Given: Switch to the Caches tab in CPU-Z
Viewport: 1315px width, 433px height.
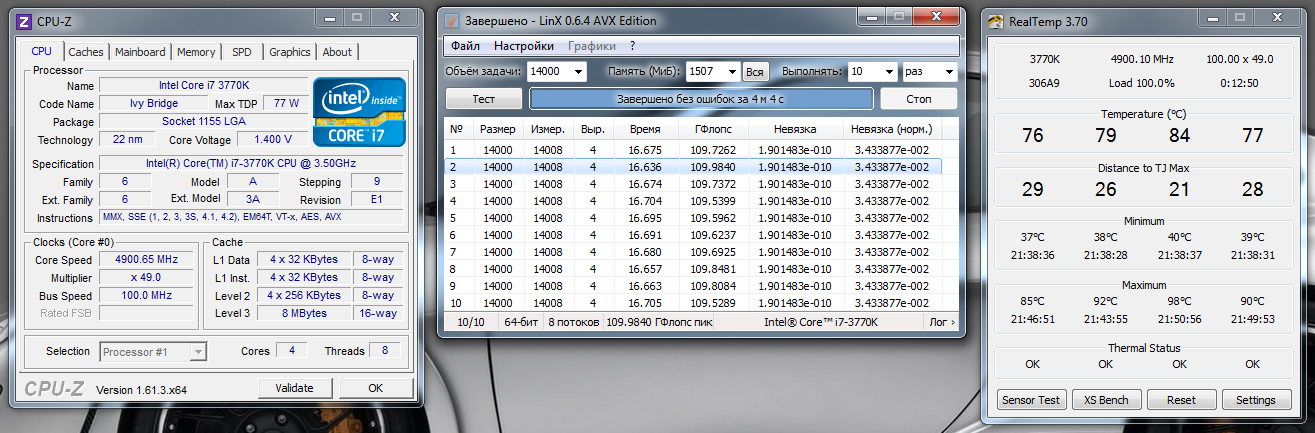Looking at the screenshot, I should pyautogui.click(x=86, y=52).
